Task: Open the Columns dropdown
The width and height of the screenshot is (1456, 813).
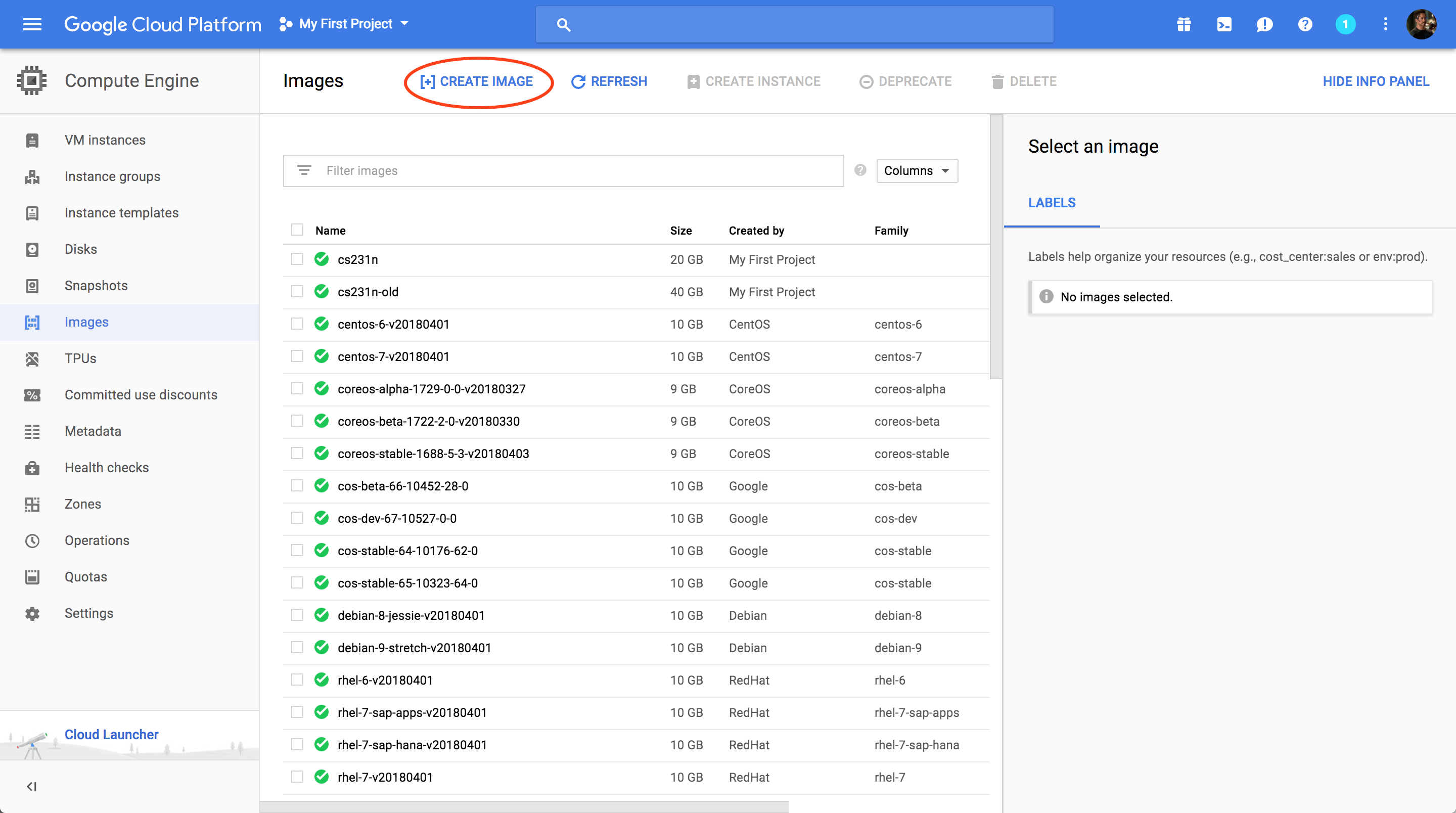Action: [x=917, y=171]
